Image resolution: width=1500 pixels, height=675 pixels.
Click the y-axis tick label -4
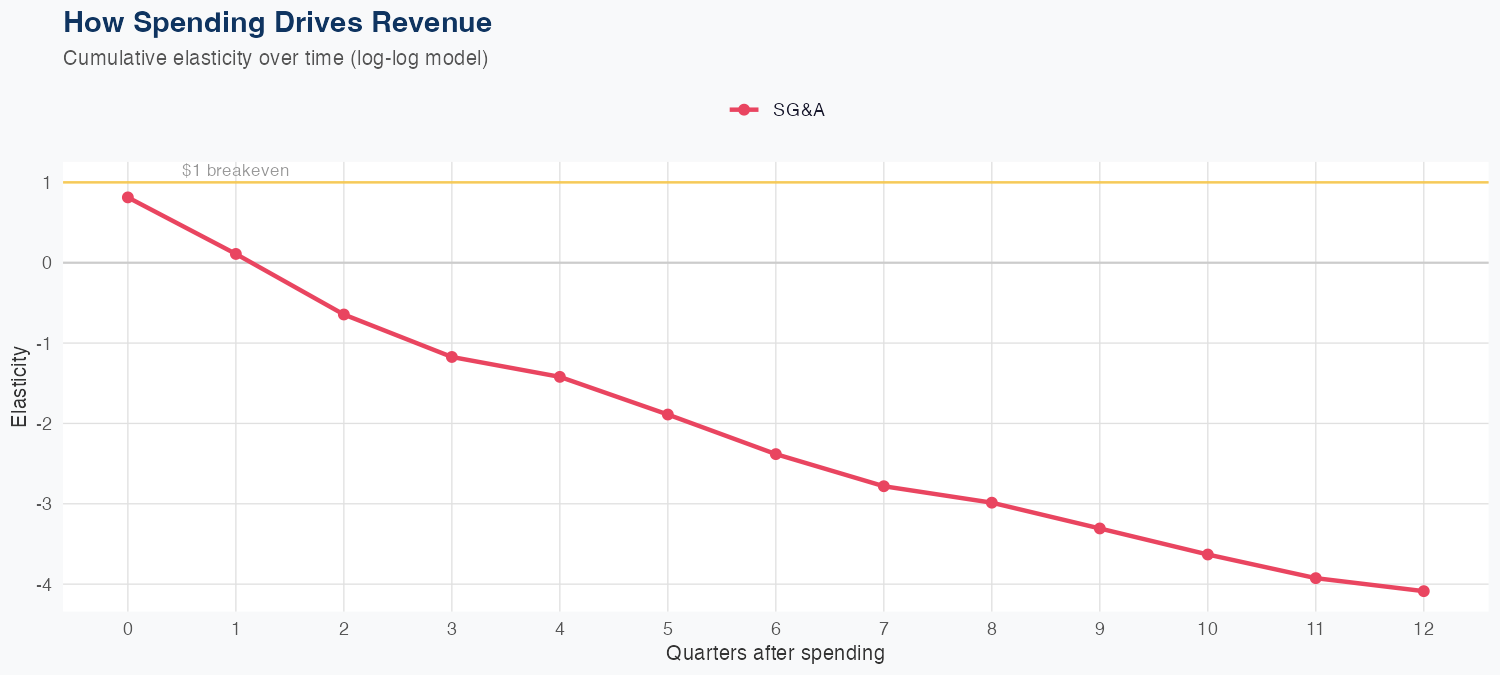tap(44, 584)
